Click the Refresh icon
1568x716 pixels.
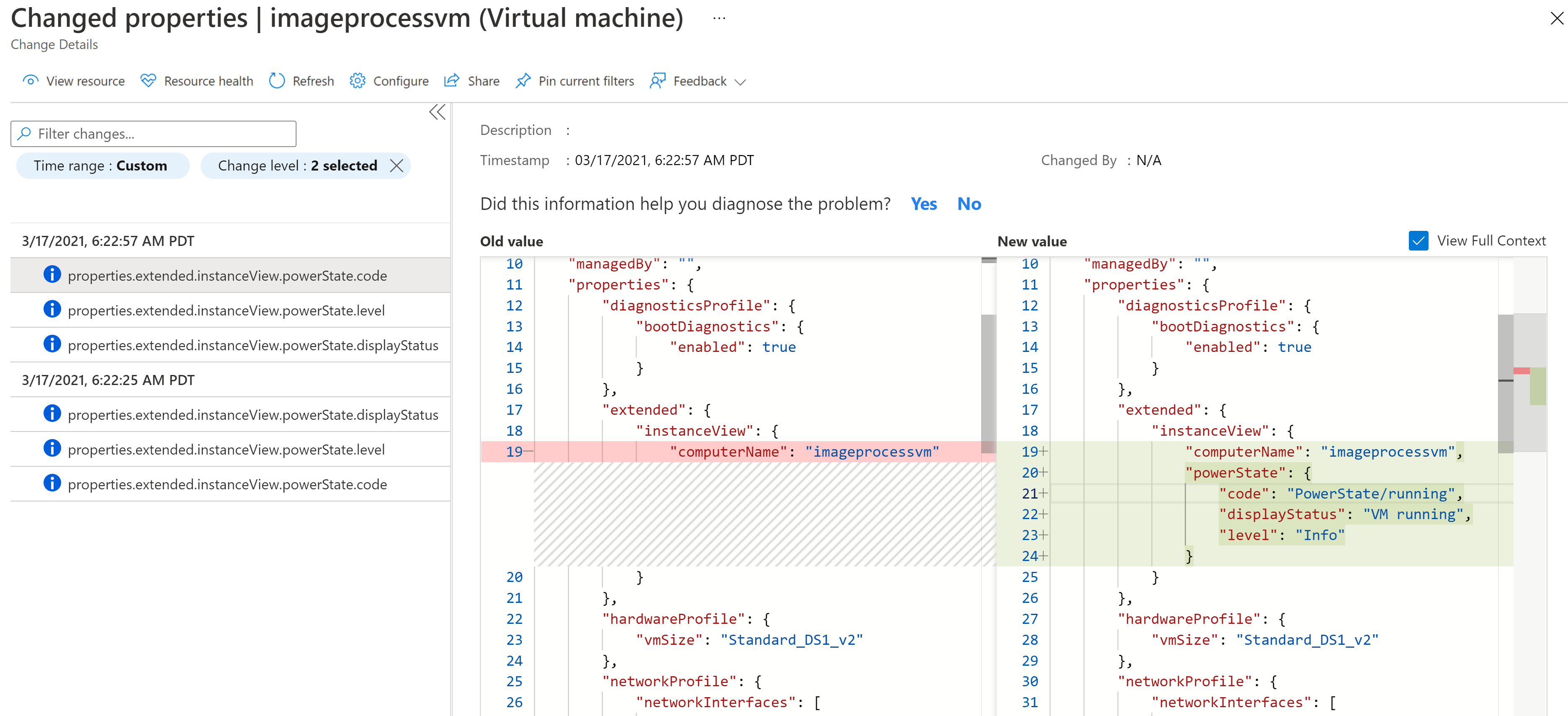(277, 81)
